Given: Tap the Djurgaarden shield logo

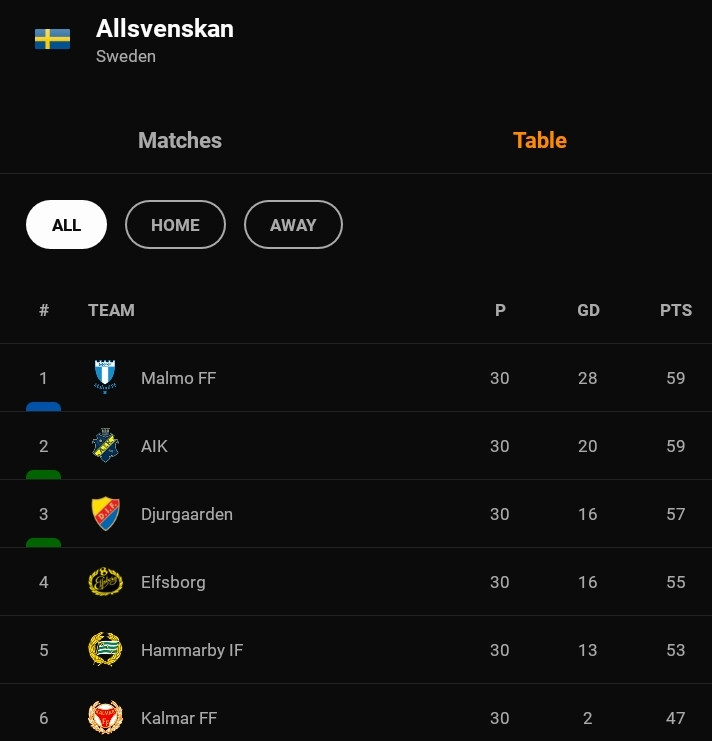Looking at the screenshot, I should 105,513.
